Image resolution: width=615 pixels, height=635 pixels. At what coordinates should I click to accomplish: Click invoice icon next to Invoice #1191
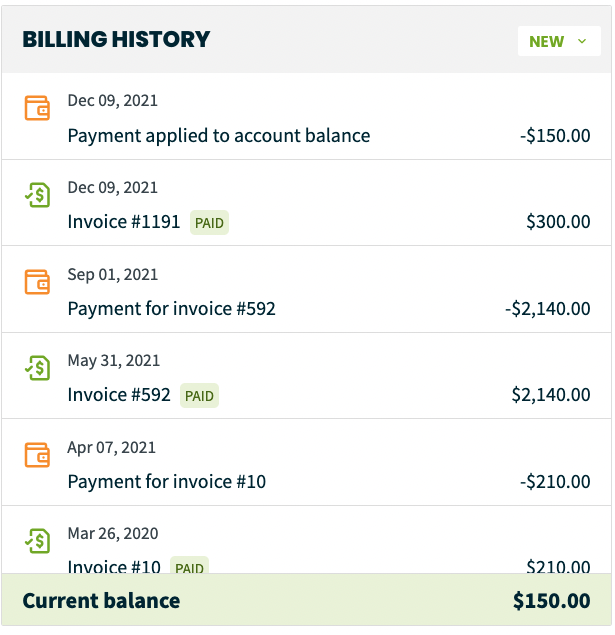click(x=37, y=194)
